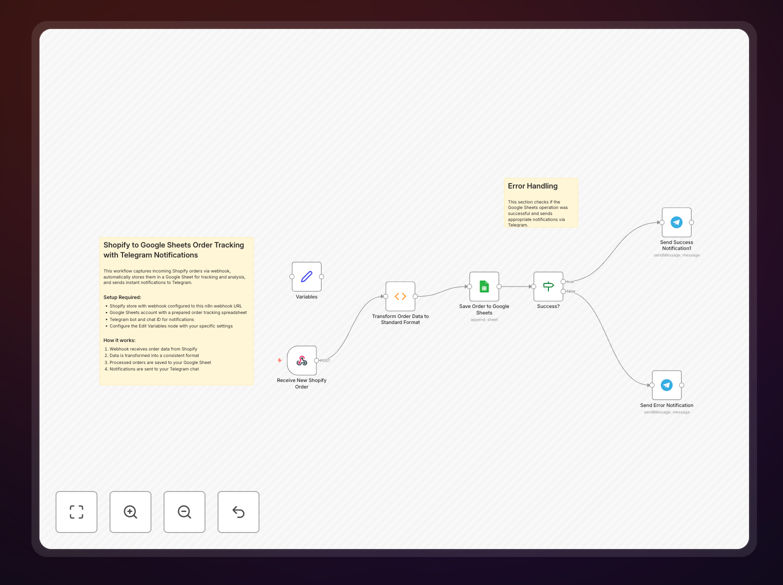This screenshot has height=585, width=783.
Task: Click the 'Receive New Shopify Order' label
Action: tap(302, 383)
